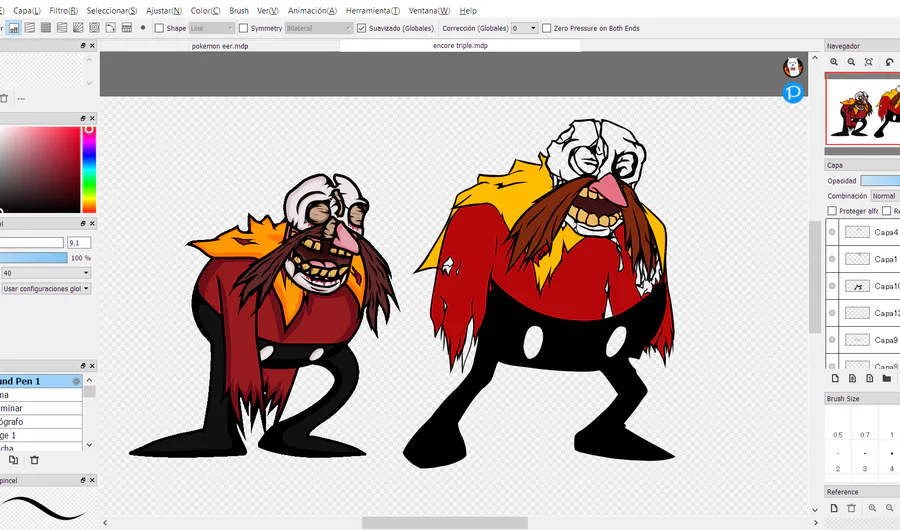This screenshot has width=900, height=530.
Task: Click the dot icon before Shape checkbox
Action: [143, 28]
